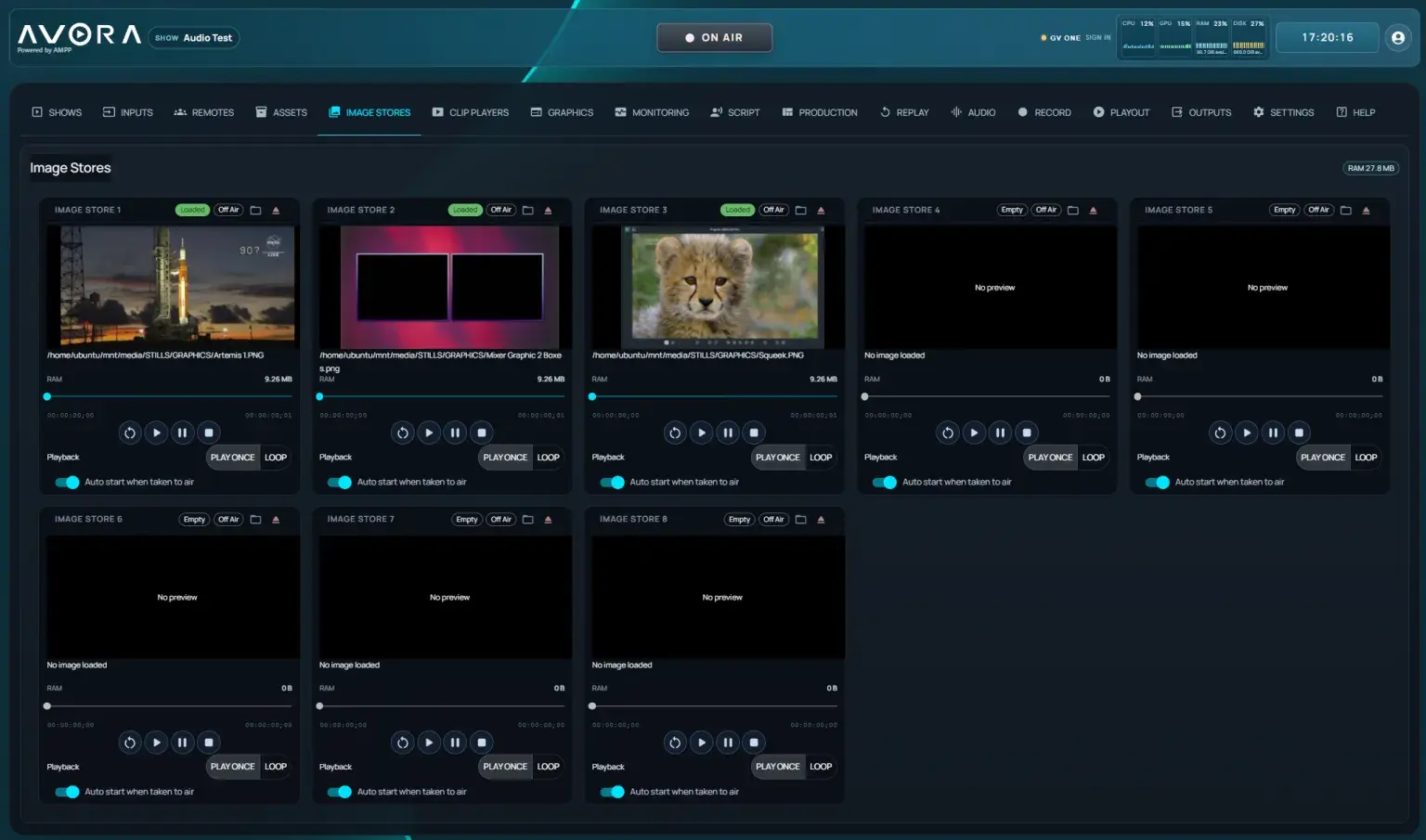Click the eject icon for Image Store 3
Viewport: 1426px width, 840px height.
point(821,211)
